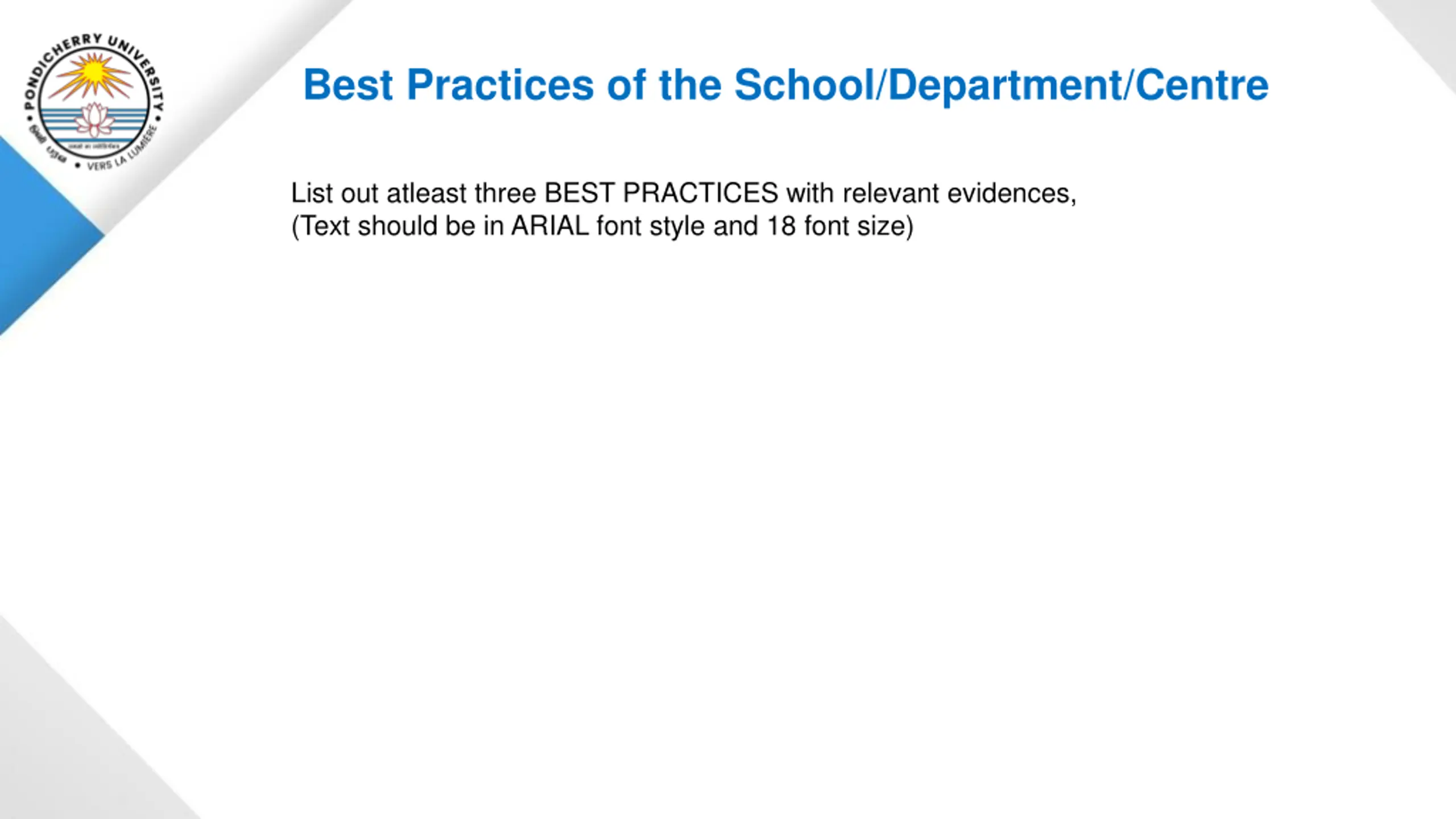
Task: Click the Pondicherry University logo
Action: tap(94, 102)
